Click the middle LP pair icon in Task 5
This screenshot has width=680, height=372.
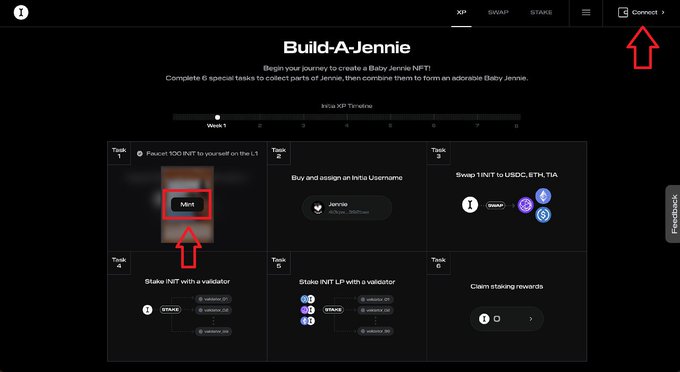307,310
